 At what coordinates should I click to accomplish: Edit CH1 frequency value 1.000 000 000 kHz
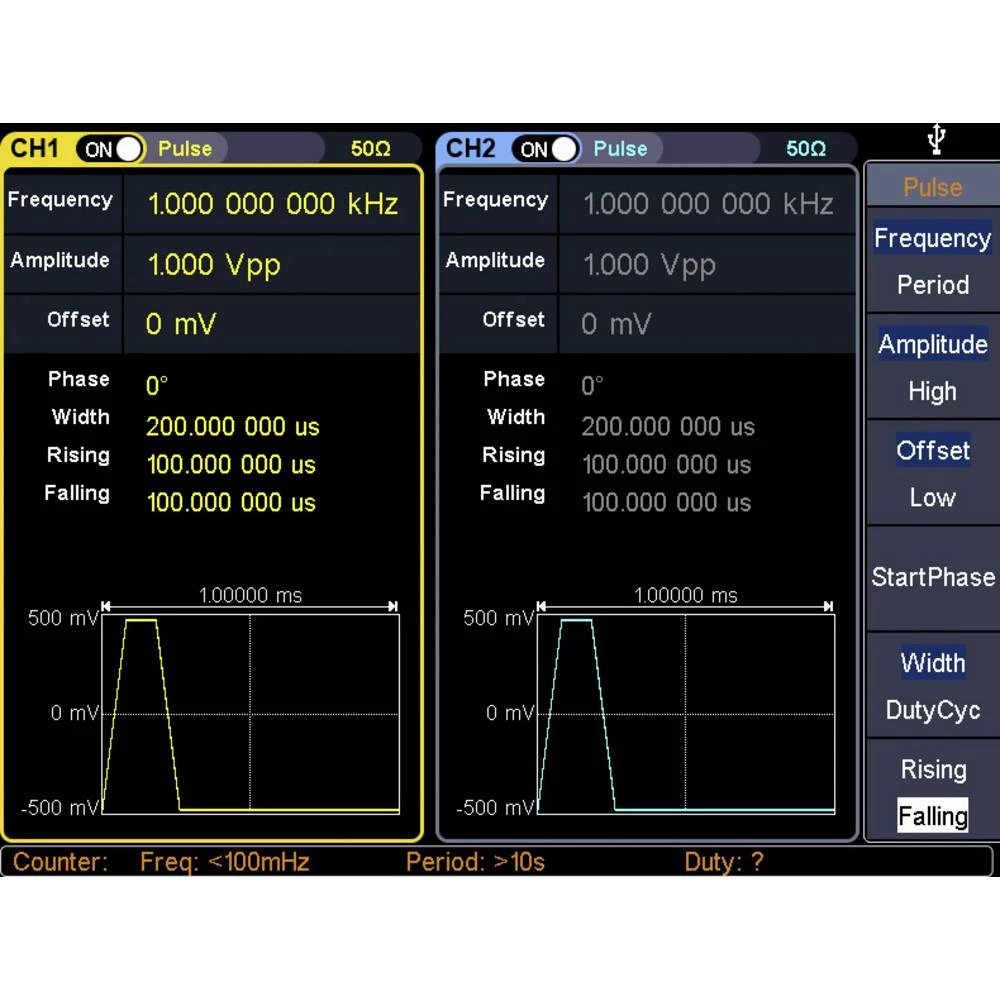272,204
